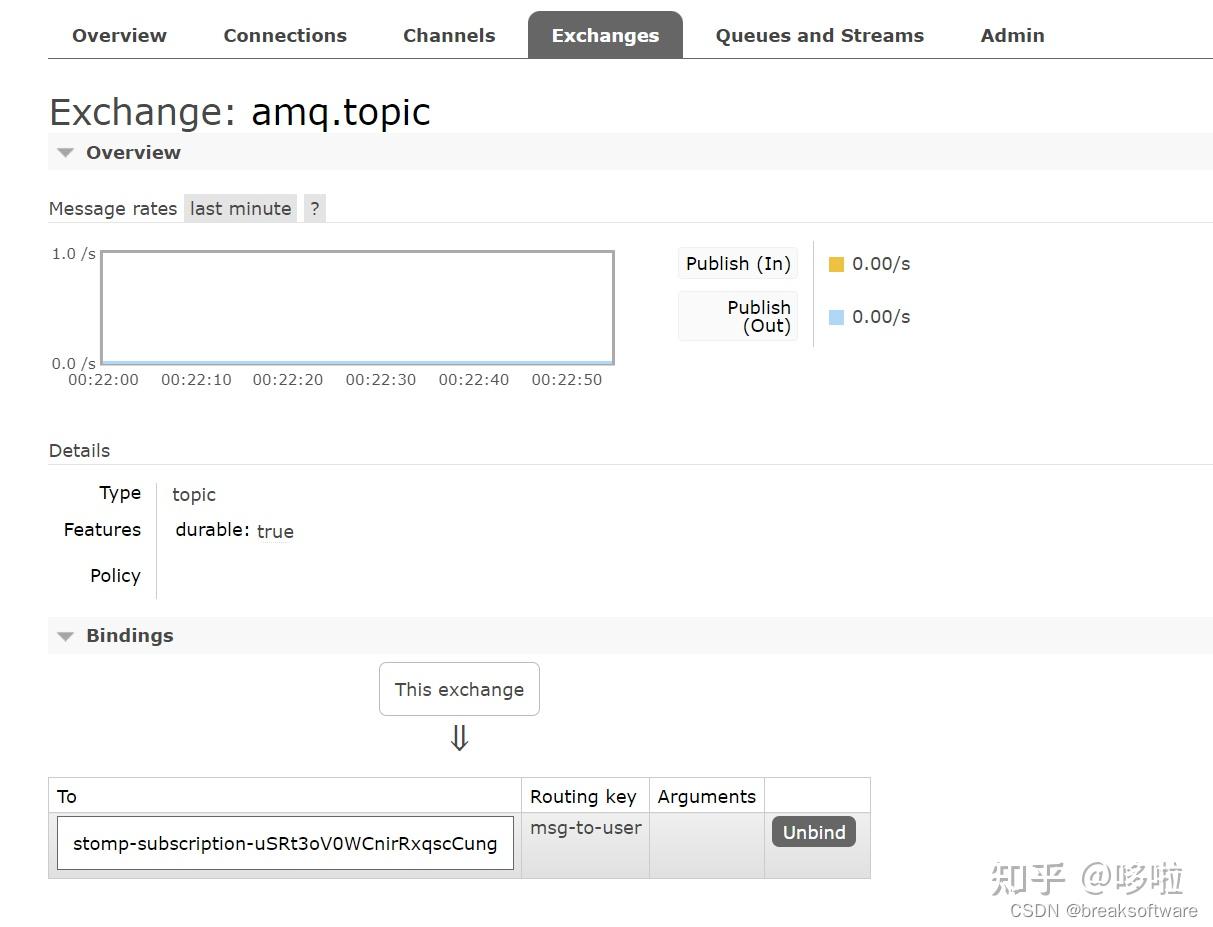This screenshot has width=1213, height=927.
Task: Switch to the Connections tab
Action: tap(285, 35)
